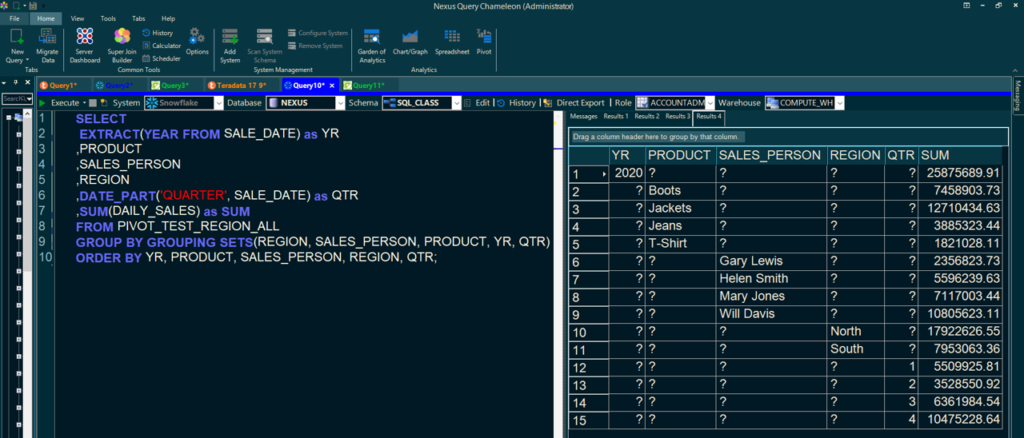This screenshot has width=1024, height=438.
Task: Click the SALES_PERSON column header
Action: [x=770, y=155]
